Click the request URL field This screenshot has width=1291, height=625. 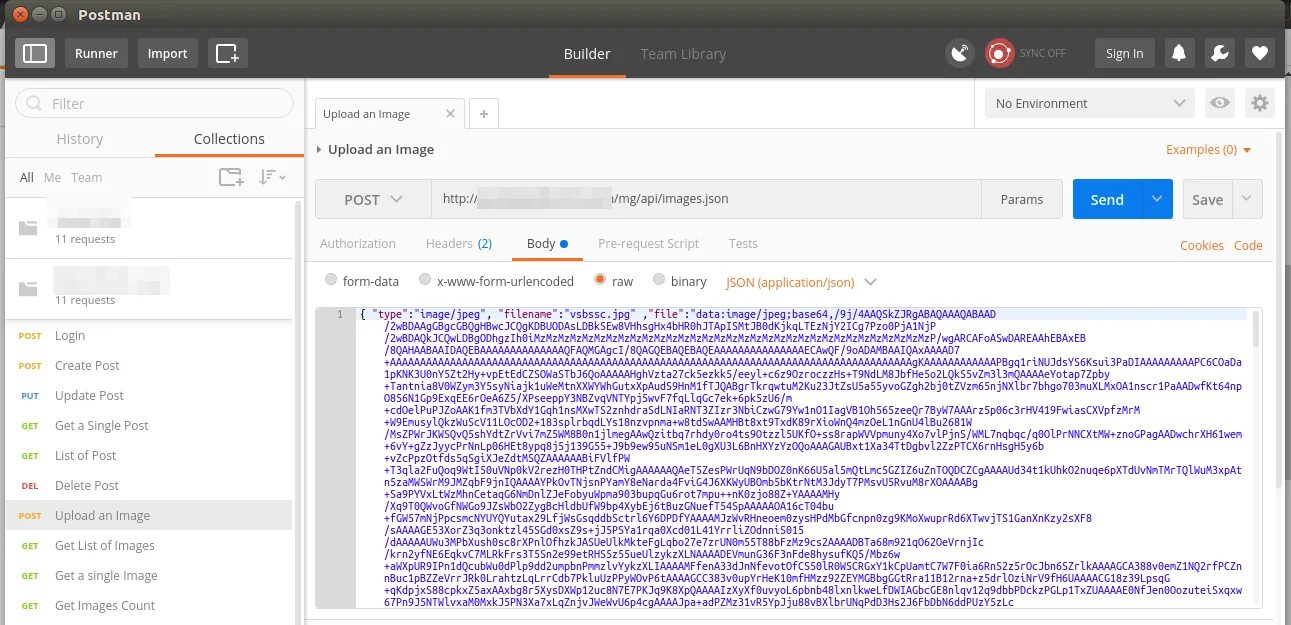(x=706, y=199)
